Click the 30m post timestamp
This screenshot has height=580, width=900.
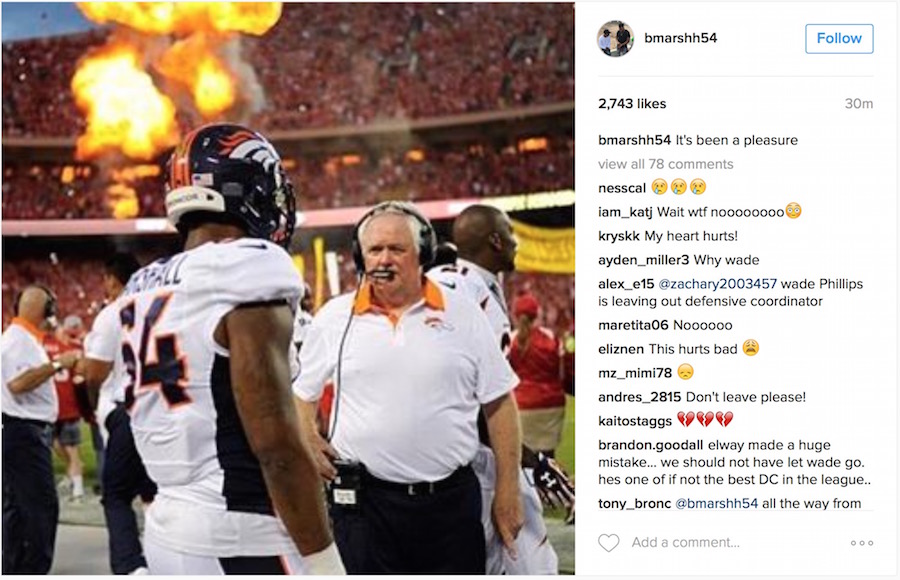tap(859, 104)
